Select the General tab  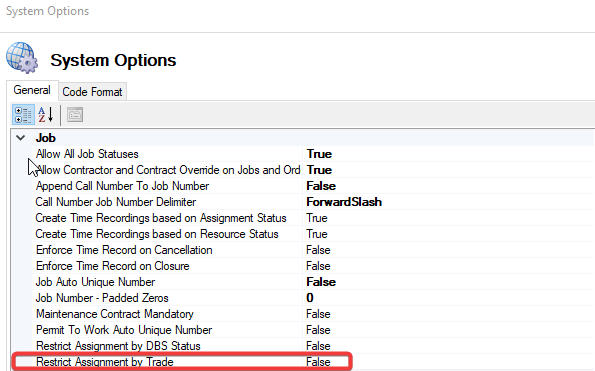(32, 90)
